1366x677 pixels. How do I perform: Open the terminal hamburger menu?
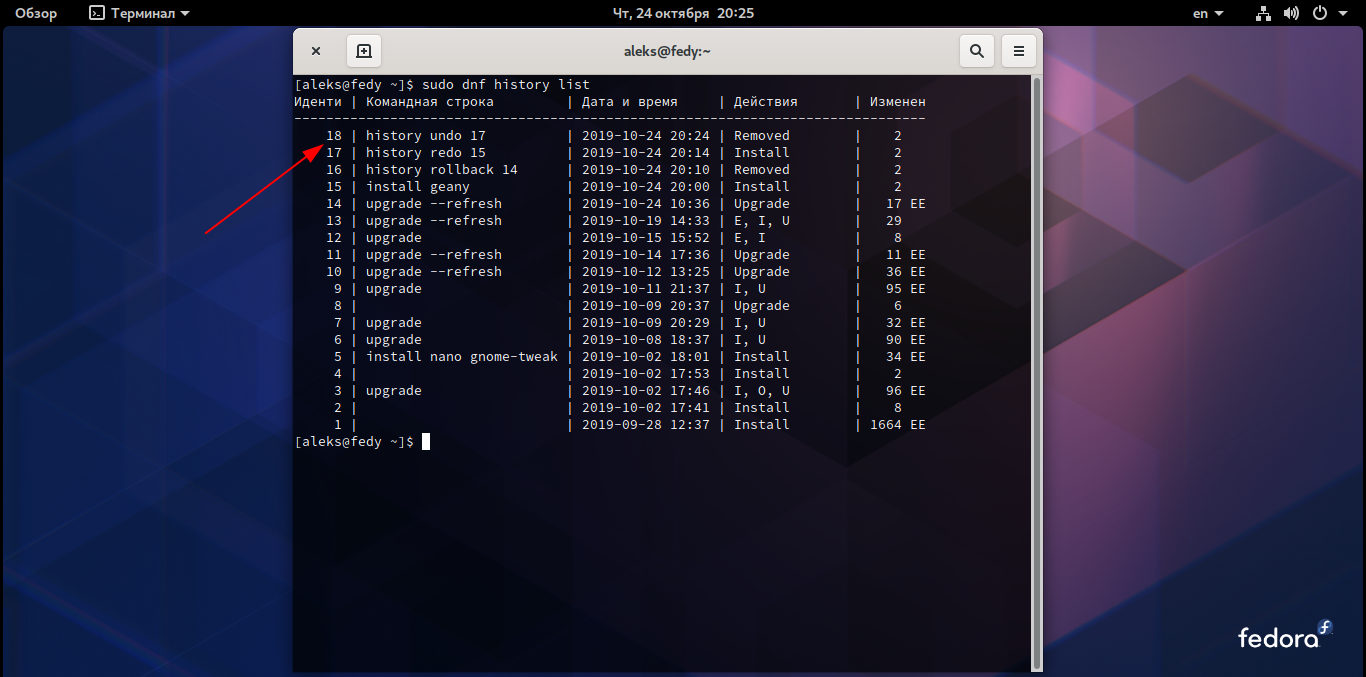(1019, 50)
